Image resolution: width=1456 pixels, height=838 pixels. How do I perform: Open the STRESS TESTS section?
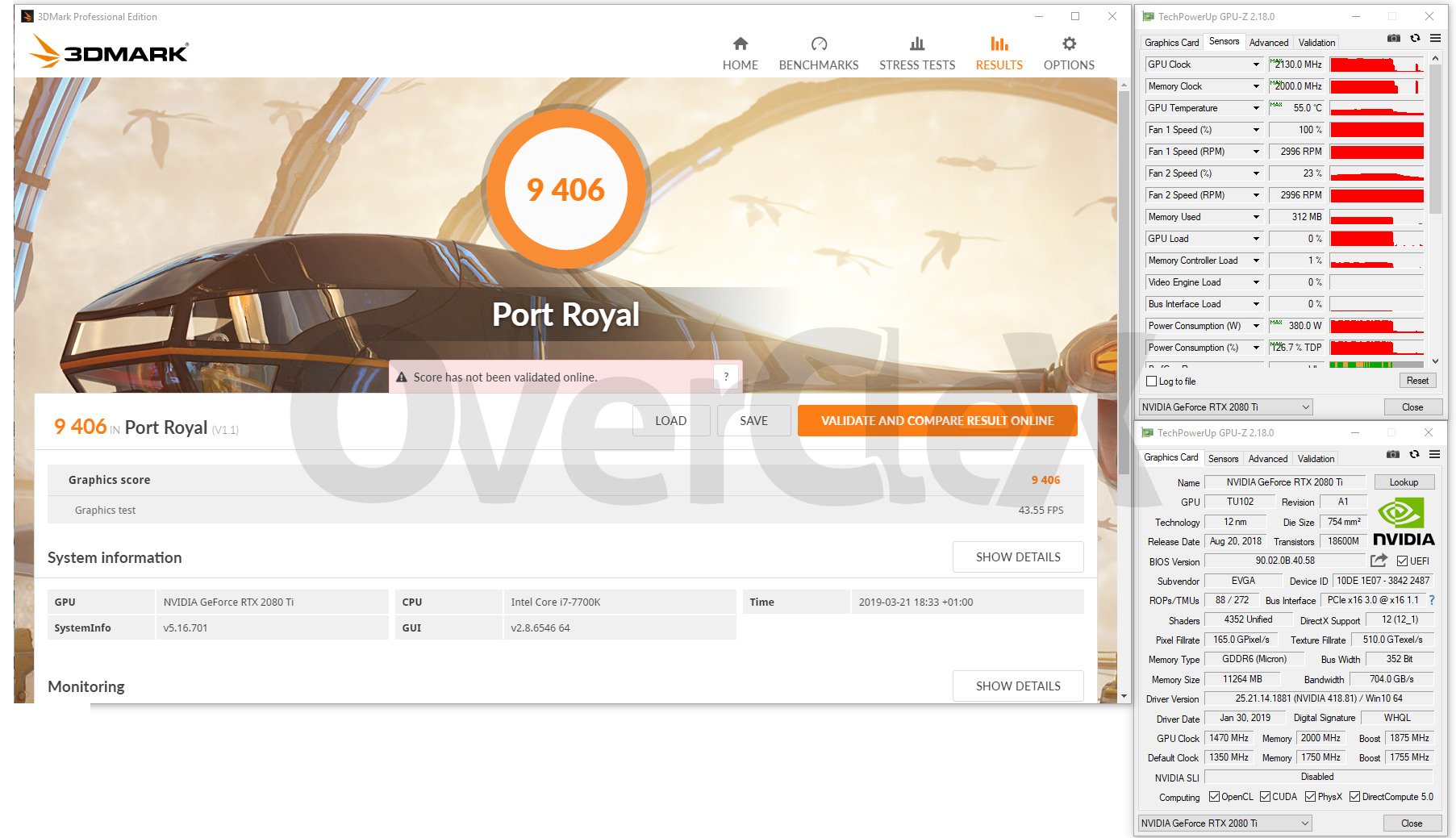917,54
